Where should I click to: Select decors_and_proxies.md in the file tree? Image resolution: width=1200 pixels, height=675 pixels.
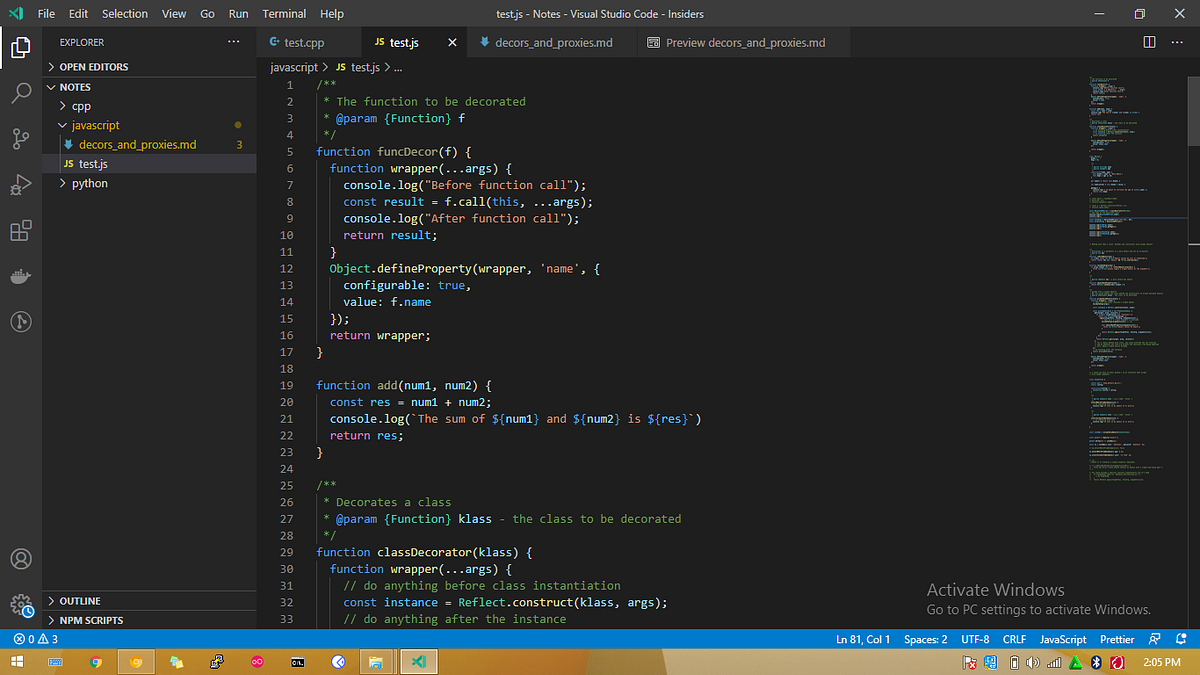tap(150, 145)
